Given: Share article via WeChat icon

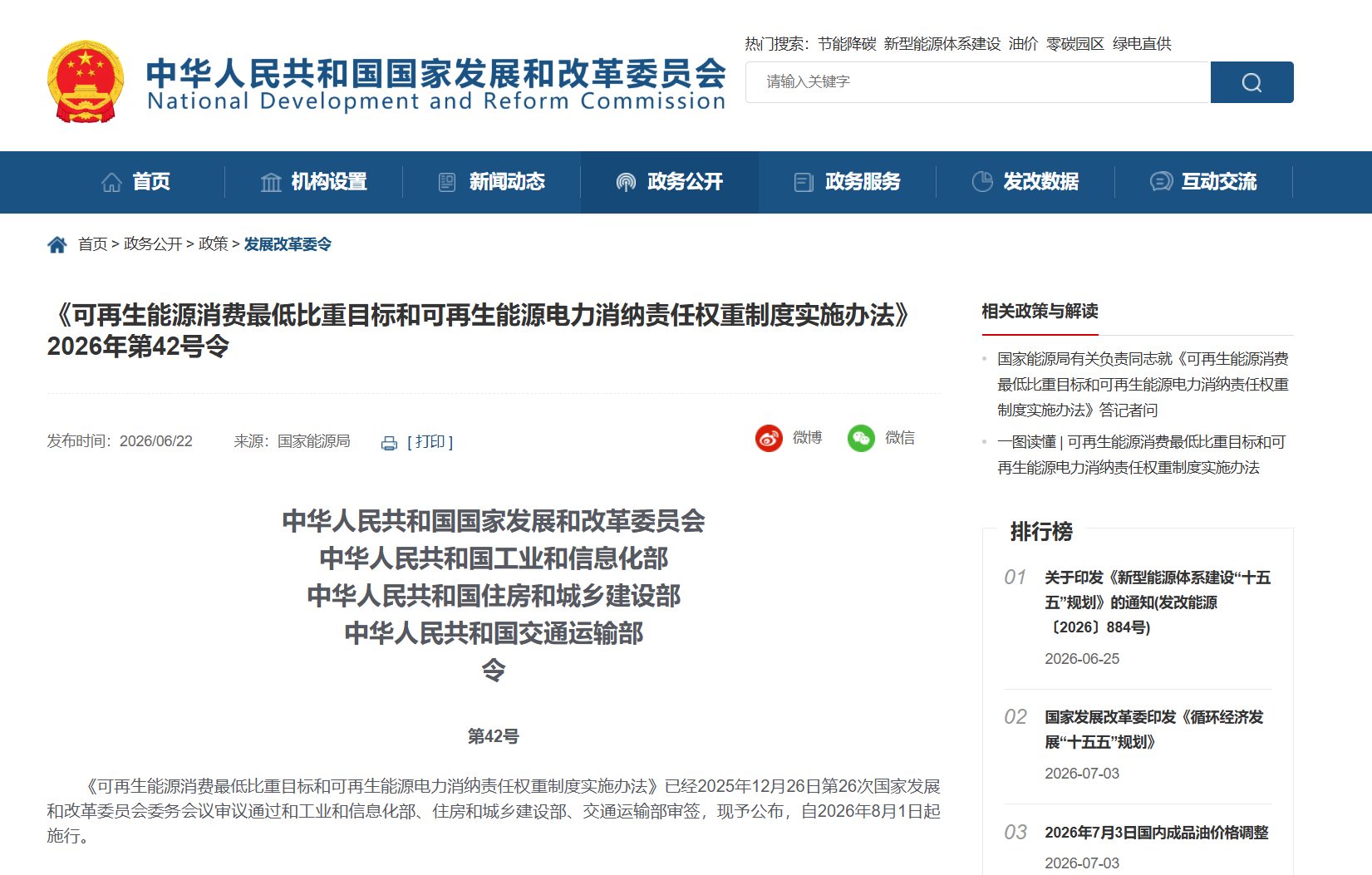Looking at the screenshot, I should [x=861, y=438].
